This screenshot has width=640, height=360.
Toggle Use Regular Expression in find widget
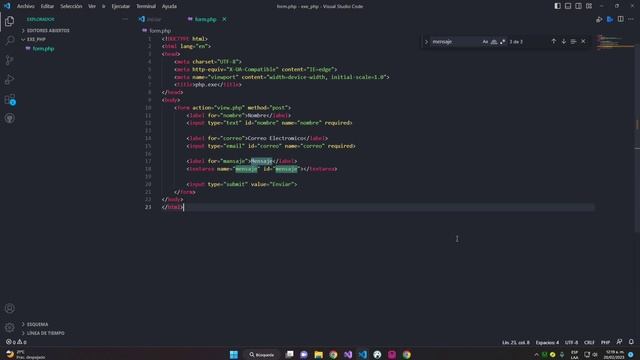(502, 42)
